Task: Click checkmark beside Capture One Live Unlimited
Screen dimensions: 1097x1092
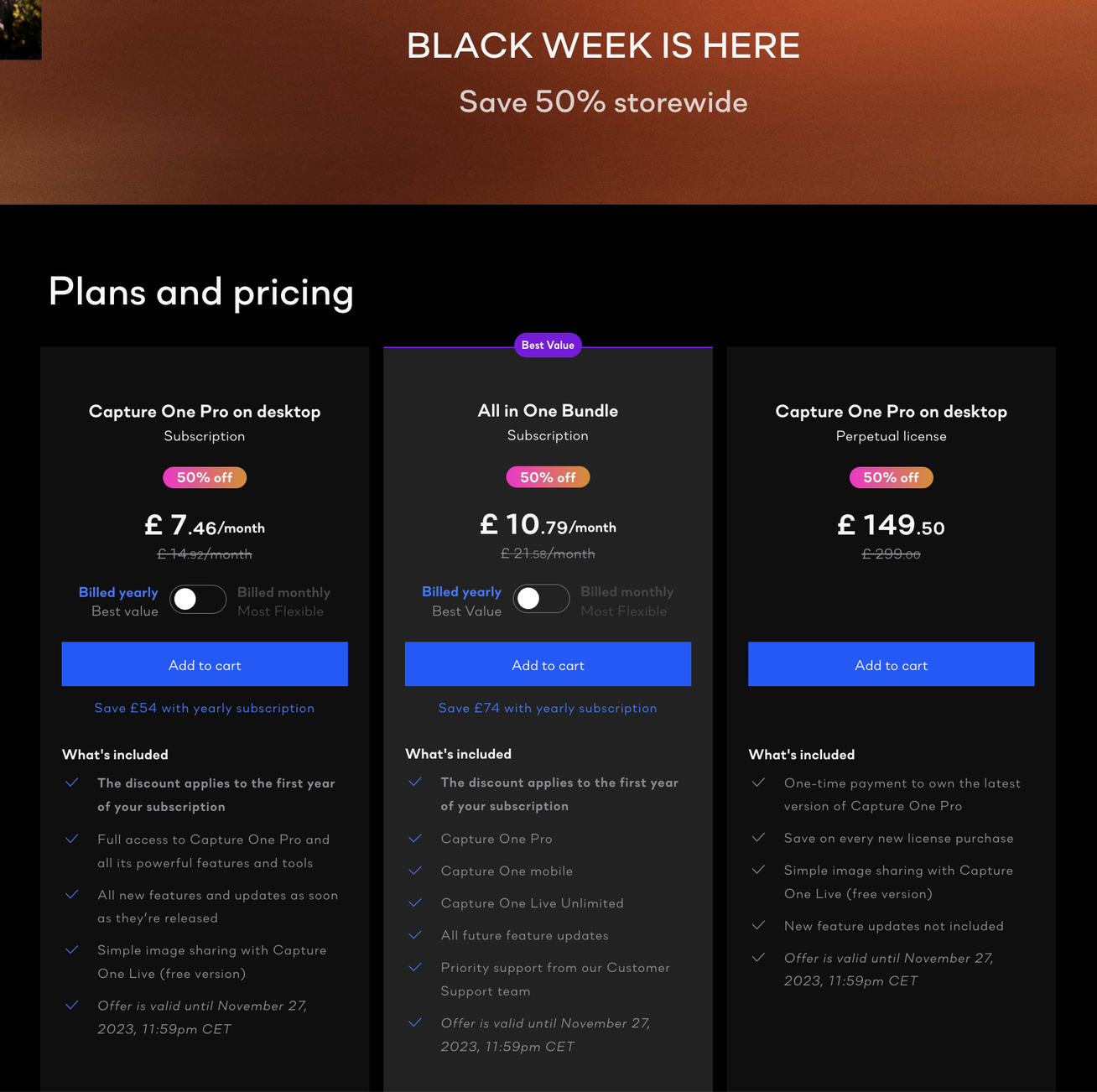Action: (415, 902)
